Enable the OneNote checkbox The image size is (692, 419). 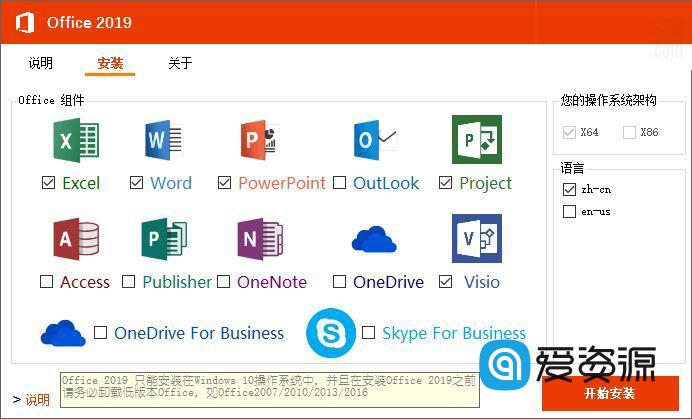tap(223, 281)
